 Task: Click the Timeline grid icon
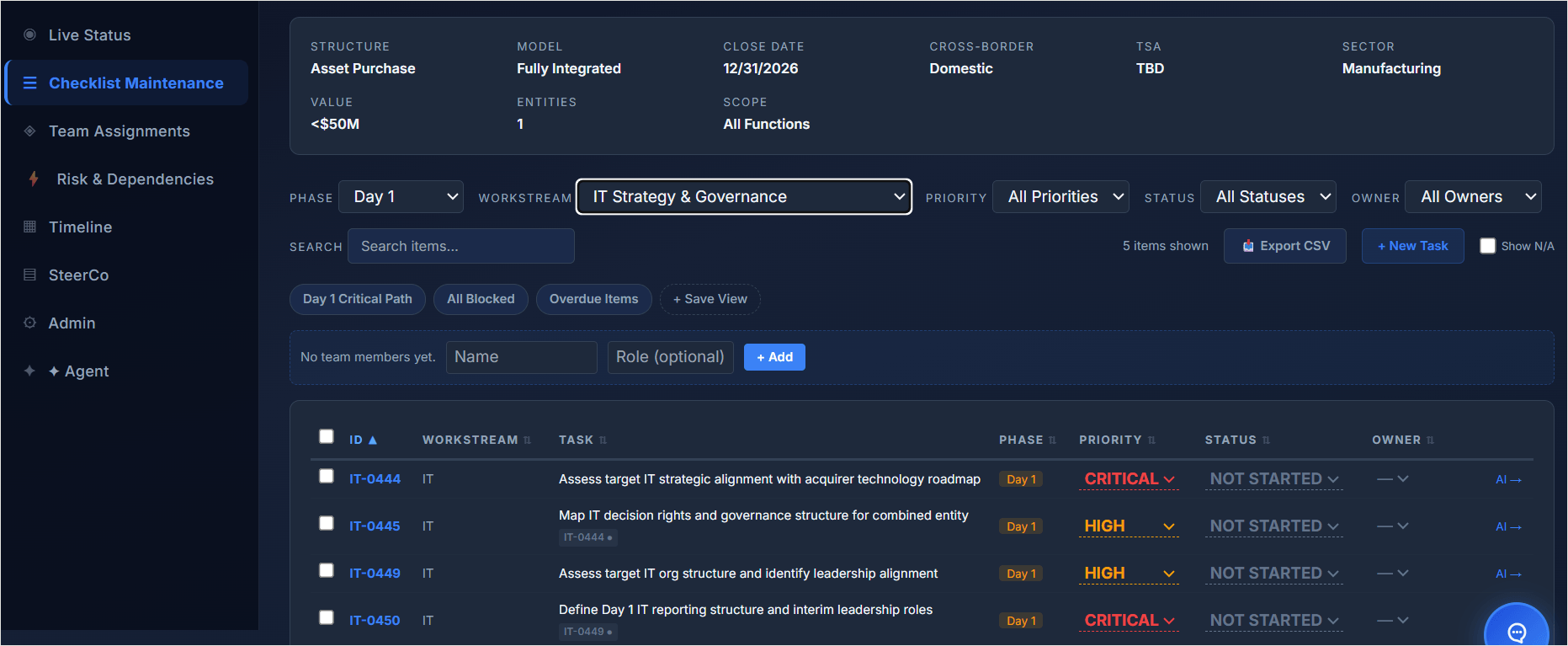pyautogui.click(x=29, y=227)
